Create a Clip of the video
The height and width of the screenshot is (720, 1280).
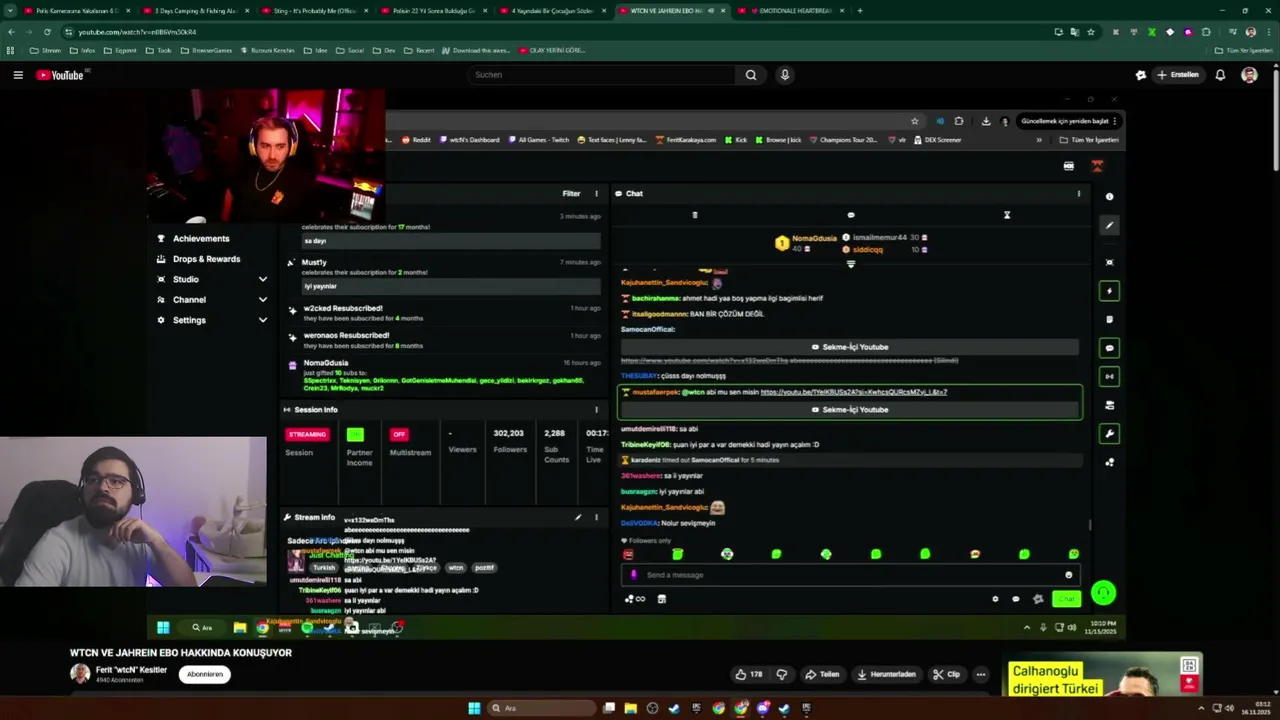click(x=946, y=674)
